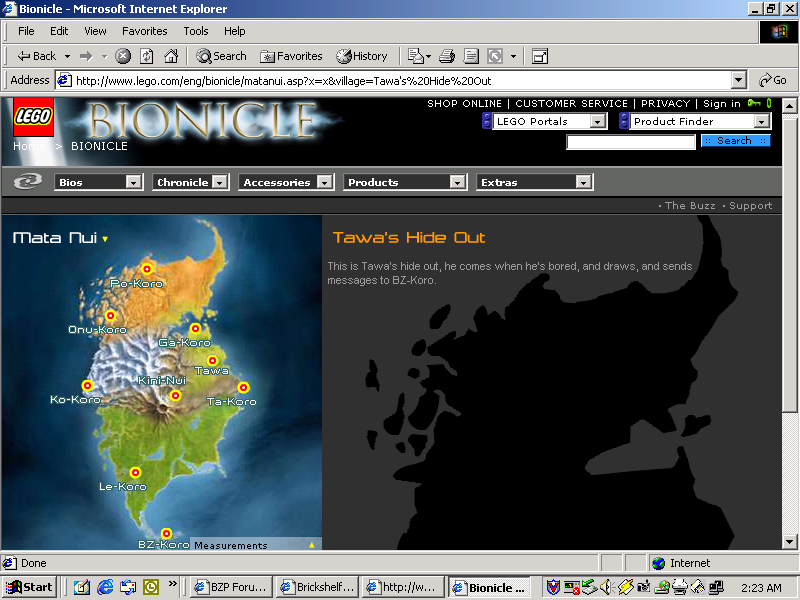The image size is (800, 600).
Task: Click the address bar URL field
Action: point(393,81)
